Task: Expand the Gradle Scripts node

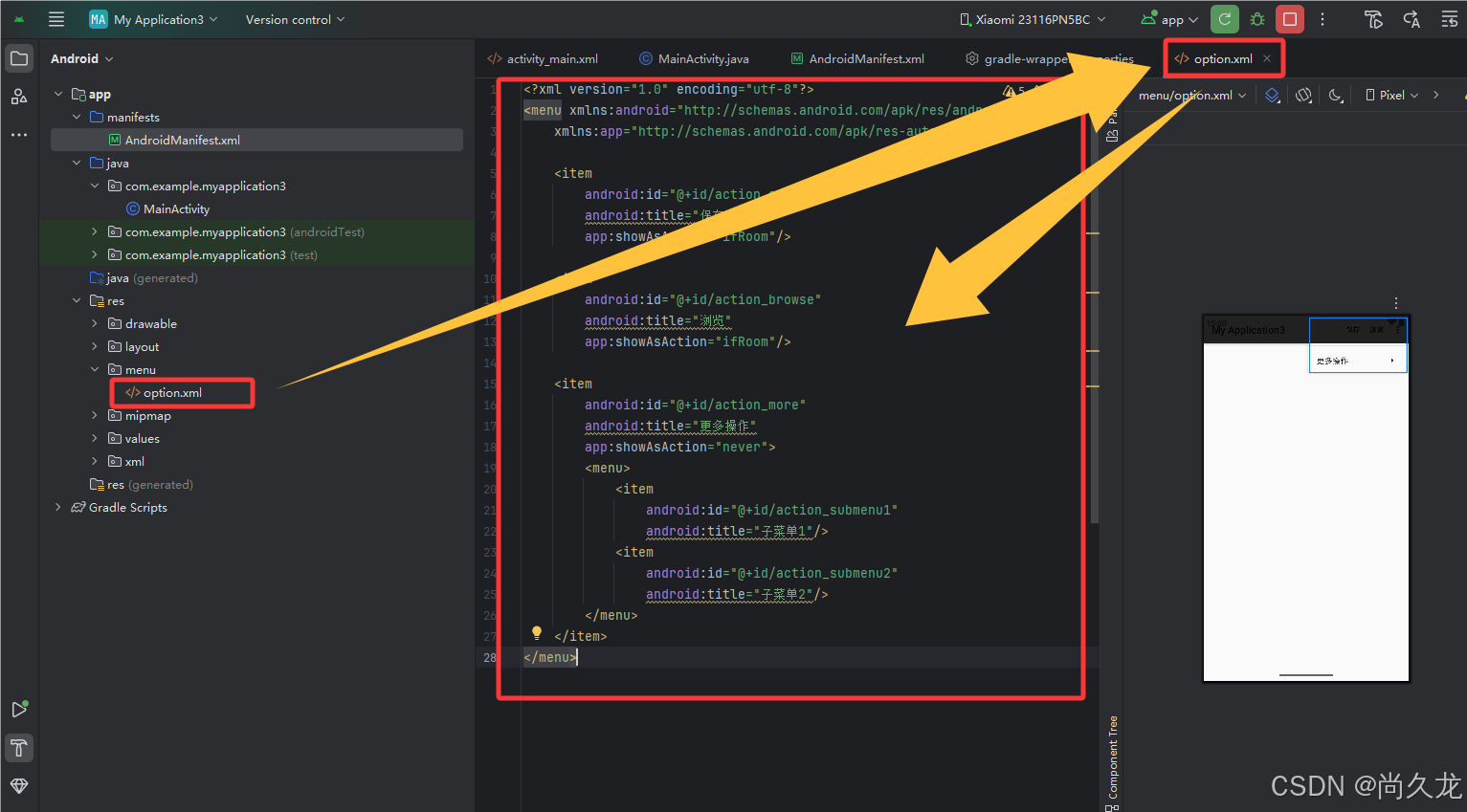Action: 58,507
